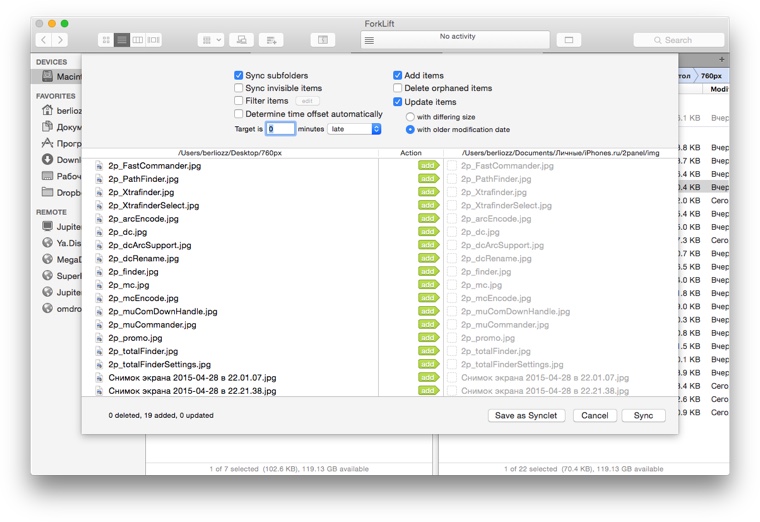Image resolution: width=760 pixels, height=522 pixels.
Task: Switch to cover flow view mode
Action: (154, 40)
